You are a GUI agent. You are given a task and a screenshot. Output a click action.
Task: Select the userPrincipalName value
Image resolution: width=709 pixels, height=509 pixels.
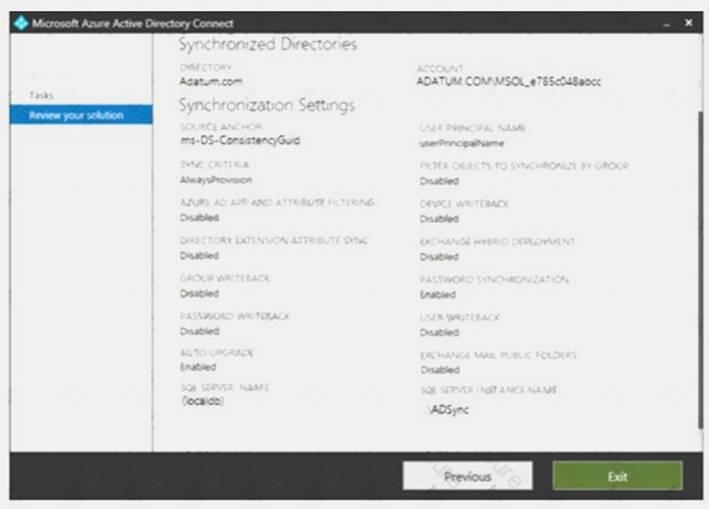coord(462,143)
